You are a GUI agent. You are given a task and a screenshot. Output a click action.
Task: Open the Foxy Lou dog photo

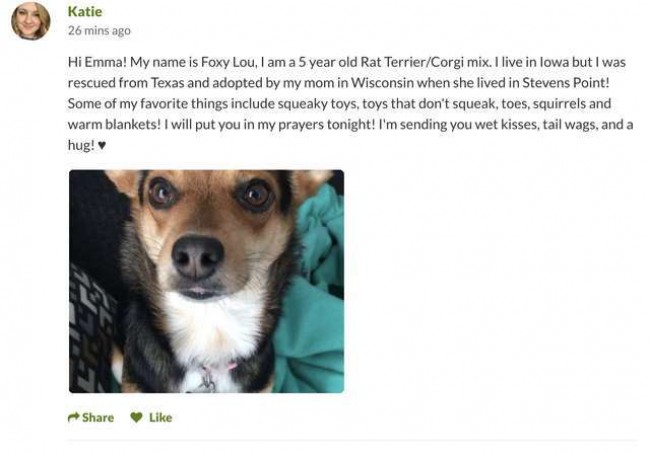(206, 281)
